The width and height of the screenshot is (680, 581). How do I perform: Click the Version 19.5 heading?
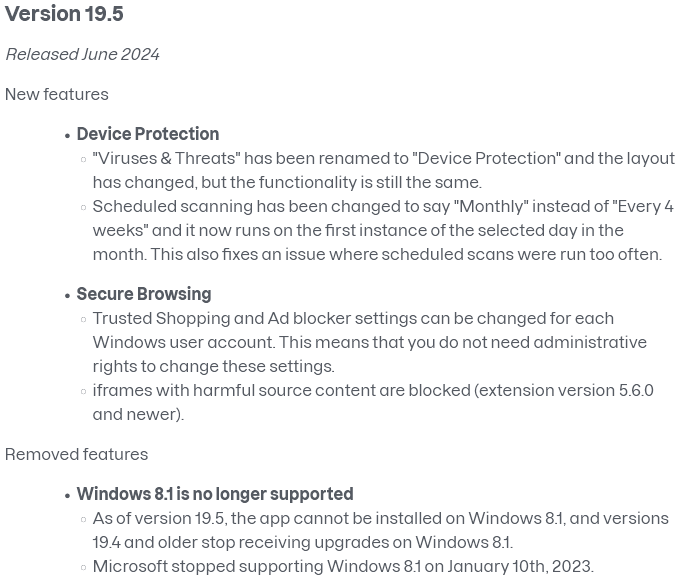64,14
